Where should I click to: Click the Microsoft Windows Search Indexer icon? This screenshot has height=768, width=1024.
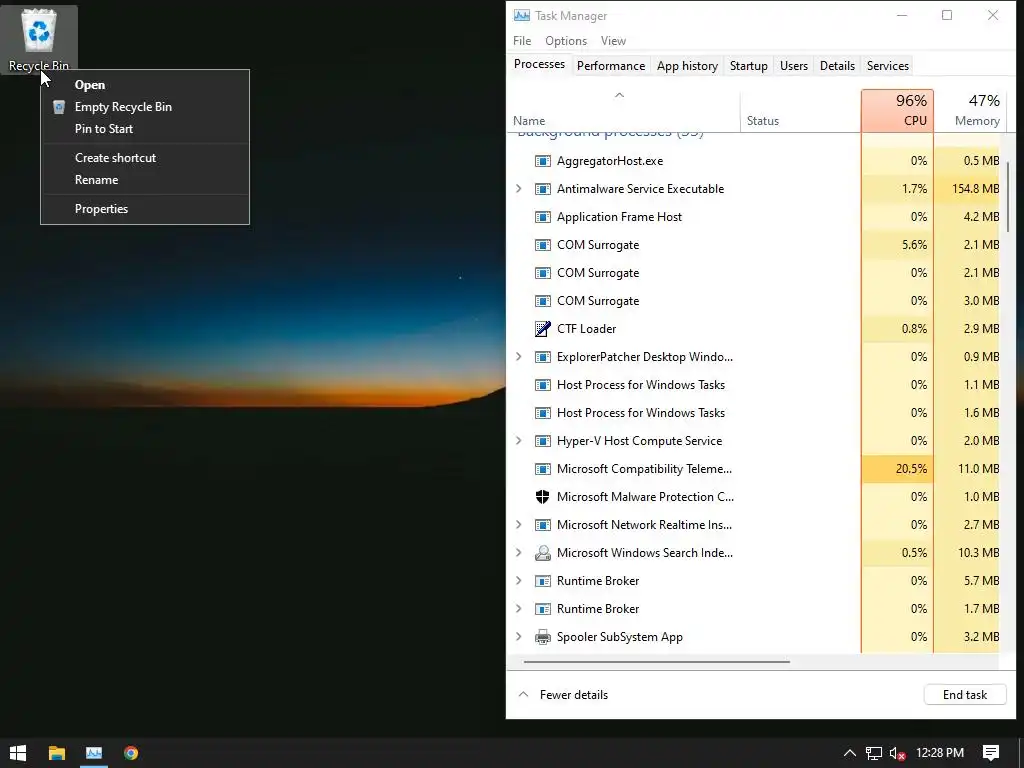543,553
